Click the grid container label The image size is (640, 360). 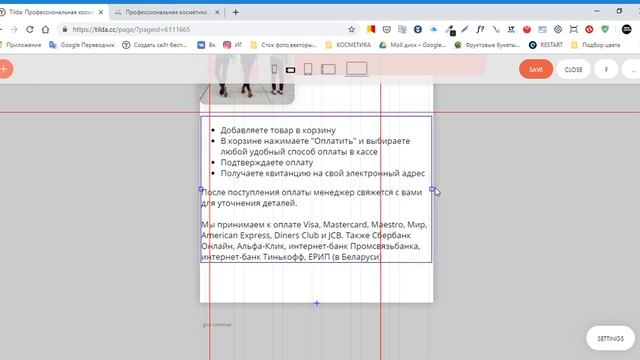point(217,325)
